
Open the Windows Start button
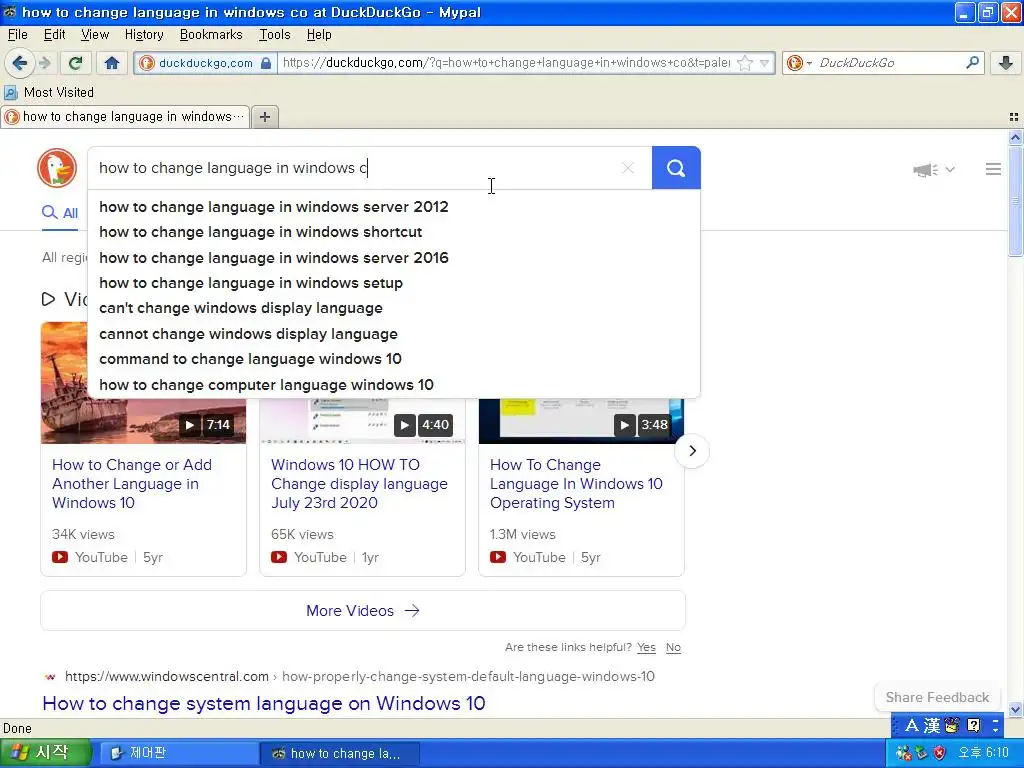(44, 753)
